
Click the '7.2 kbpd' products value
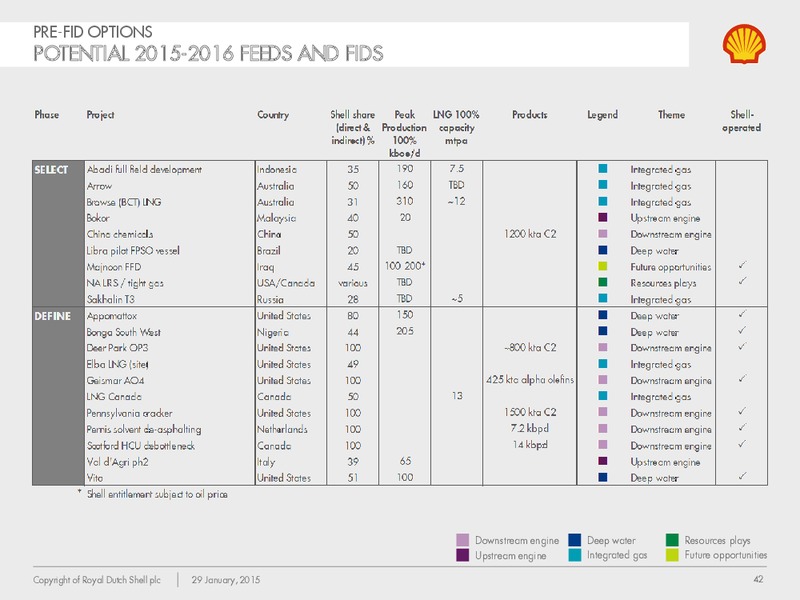coord(530,428)
